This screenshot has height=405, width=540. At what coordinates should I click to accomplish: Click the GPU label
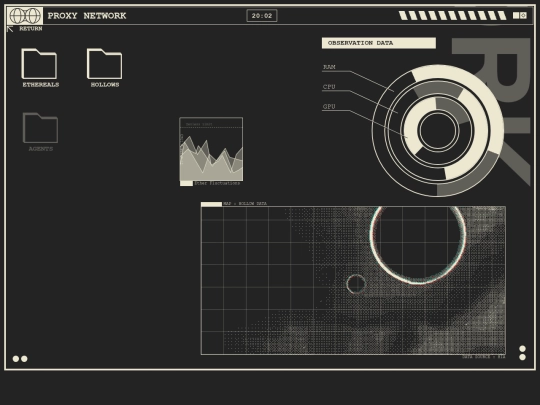[329, 106]
